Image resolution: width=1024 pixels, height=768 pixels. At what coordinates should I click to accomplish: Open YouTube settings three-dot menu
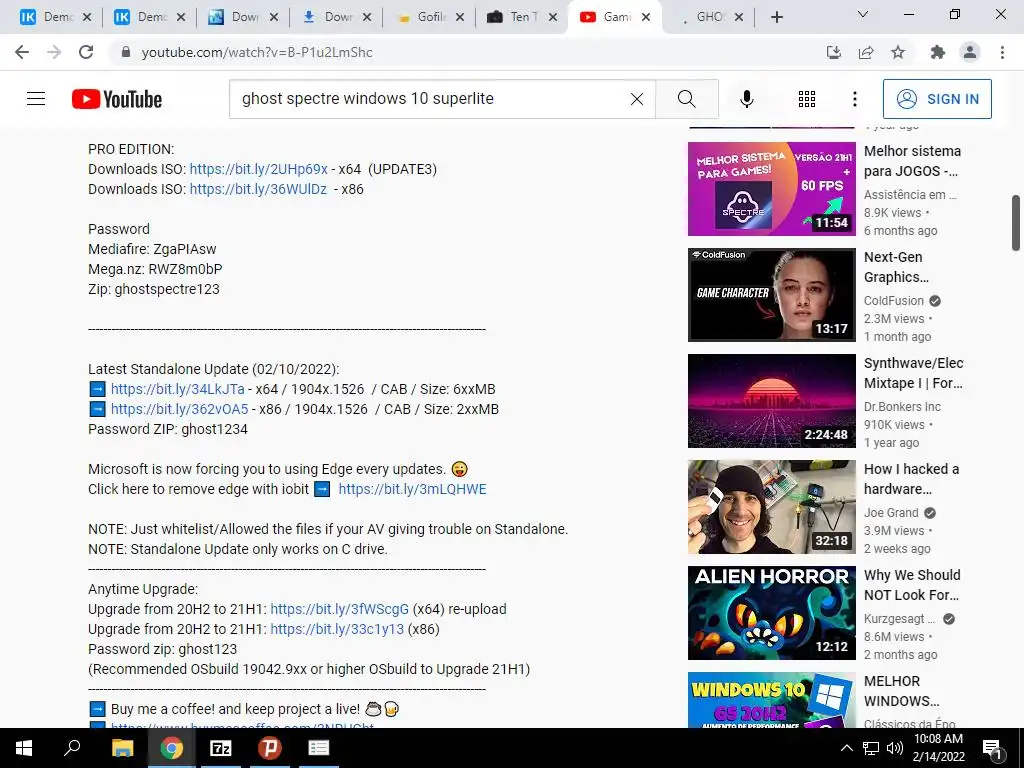pyautogui.click(x=855, y=99)
